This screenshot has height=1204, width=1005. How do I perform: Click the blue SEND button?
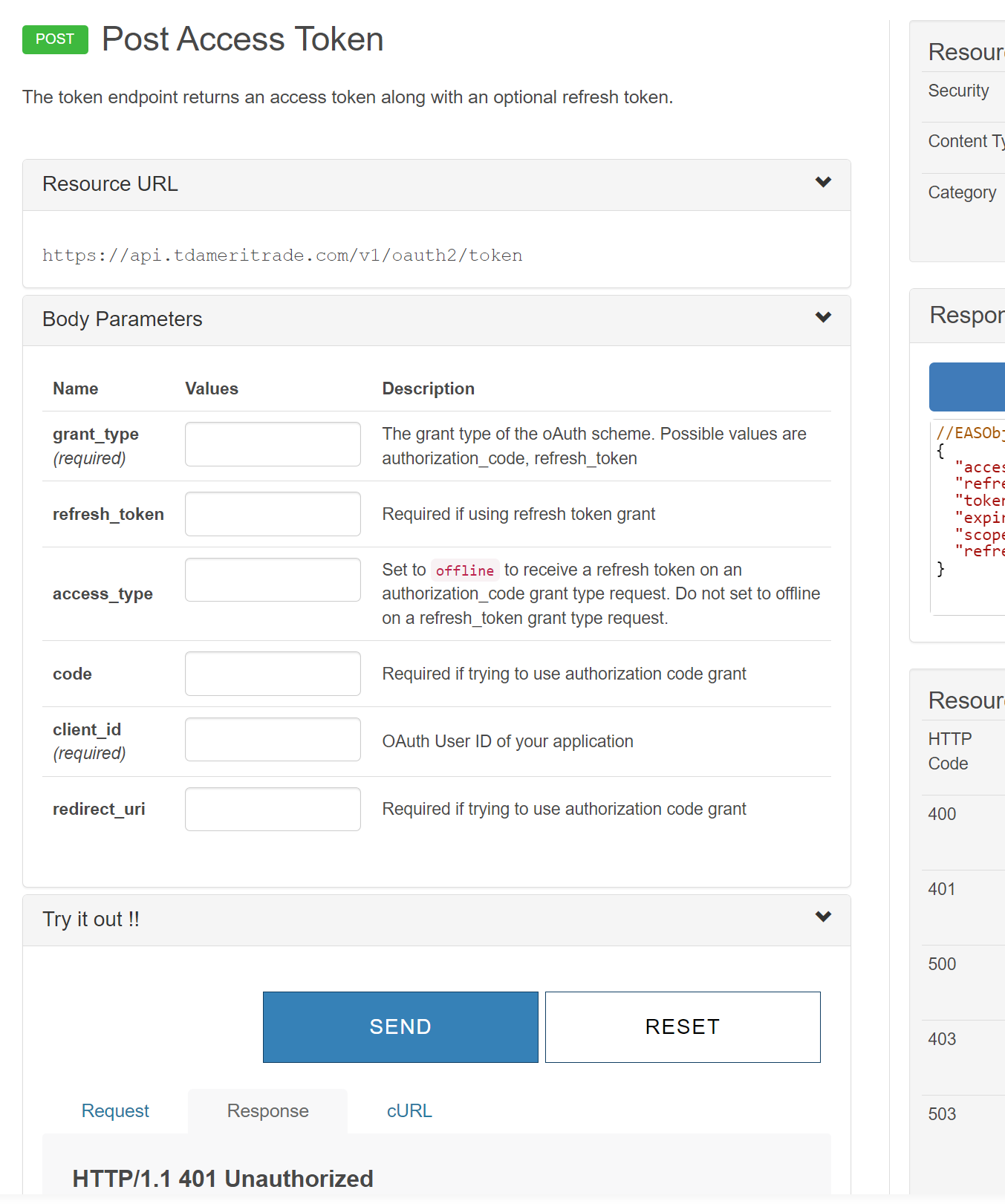tap(400, 1027)
